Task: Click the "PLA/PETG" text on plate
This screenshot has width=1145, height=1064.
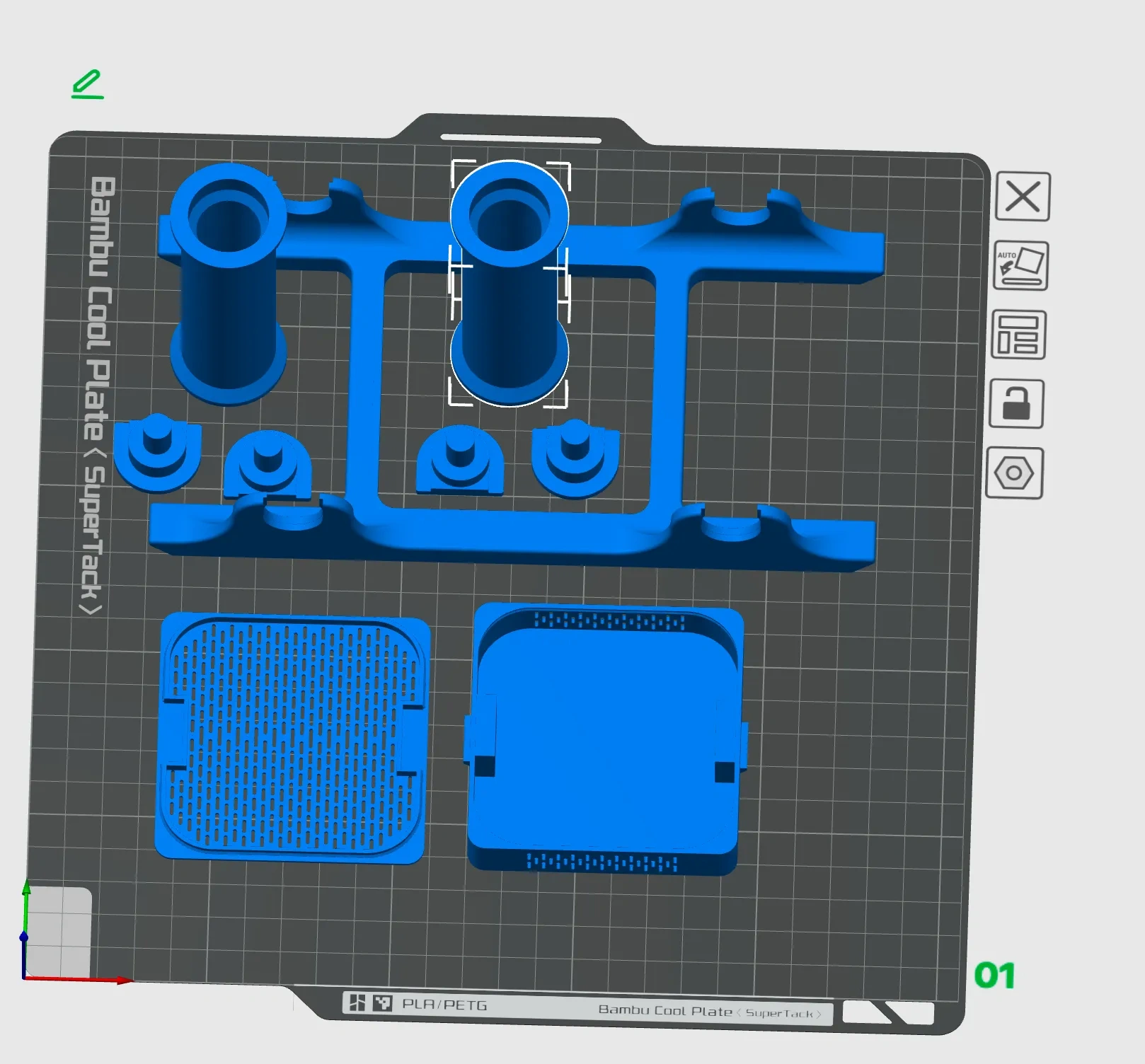Action: click(x=444, y=1004)
